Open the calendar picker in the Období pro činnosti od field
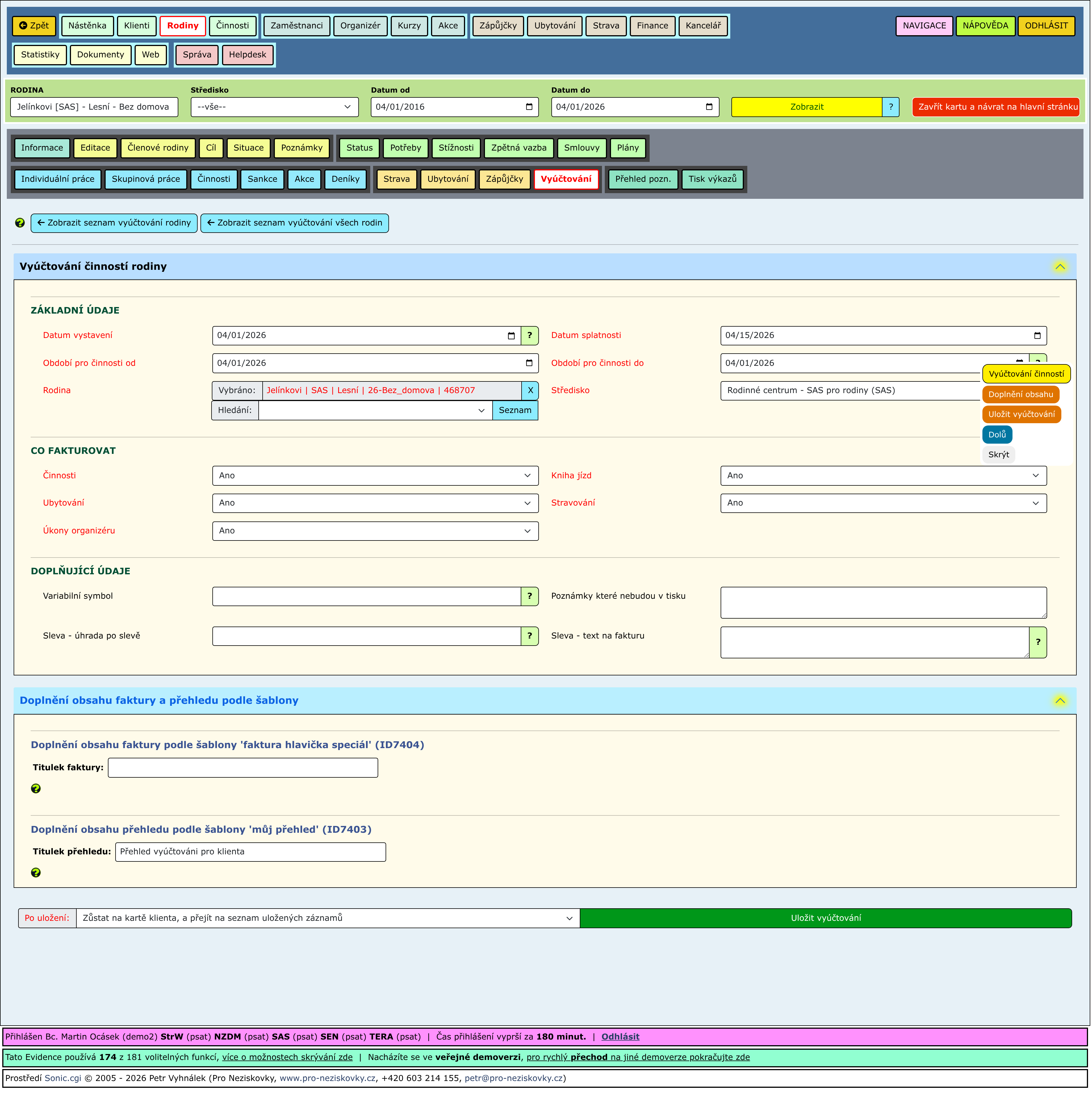1092x1102 pixels. (529, 363)
